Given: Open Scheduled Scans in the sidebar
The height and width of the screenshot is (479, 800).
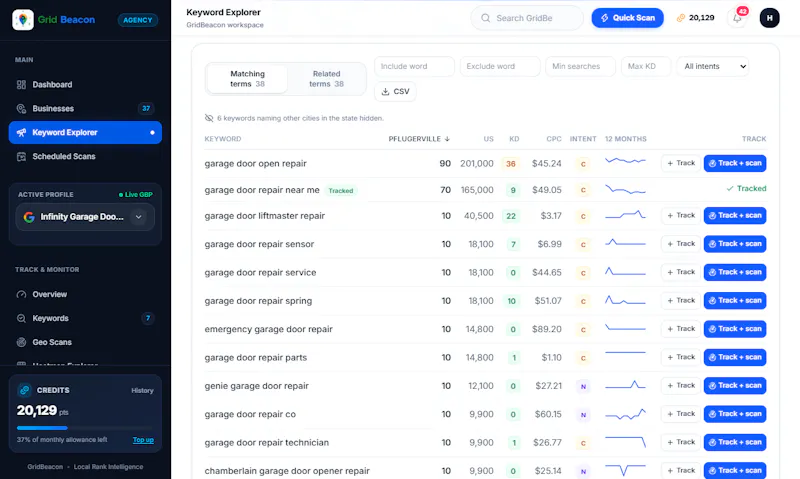Looking at the screenshot, I should pyautogui.click(x=85, y=157).
